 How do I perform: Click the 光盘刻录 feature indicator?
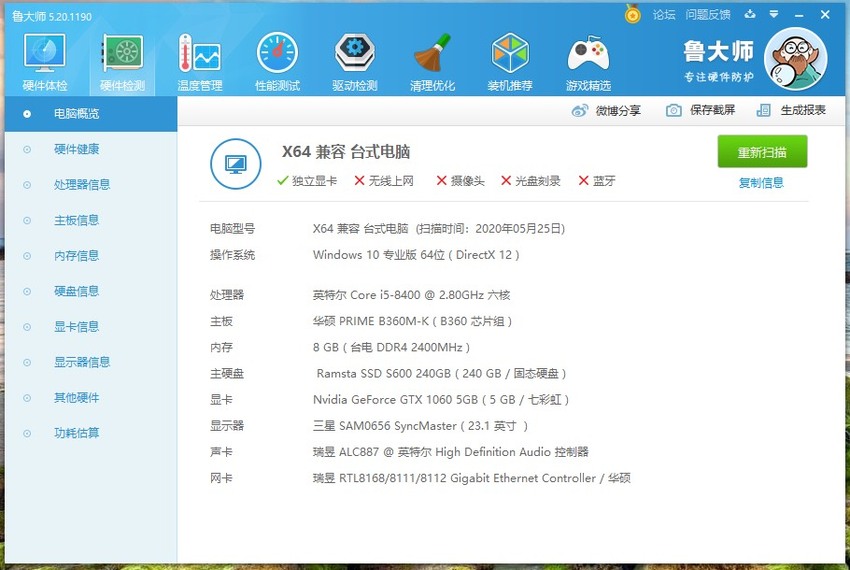531,181
